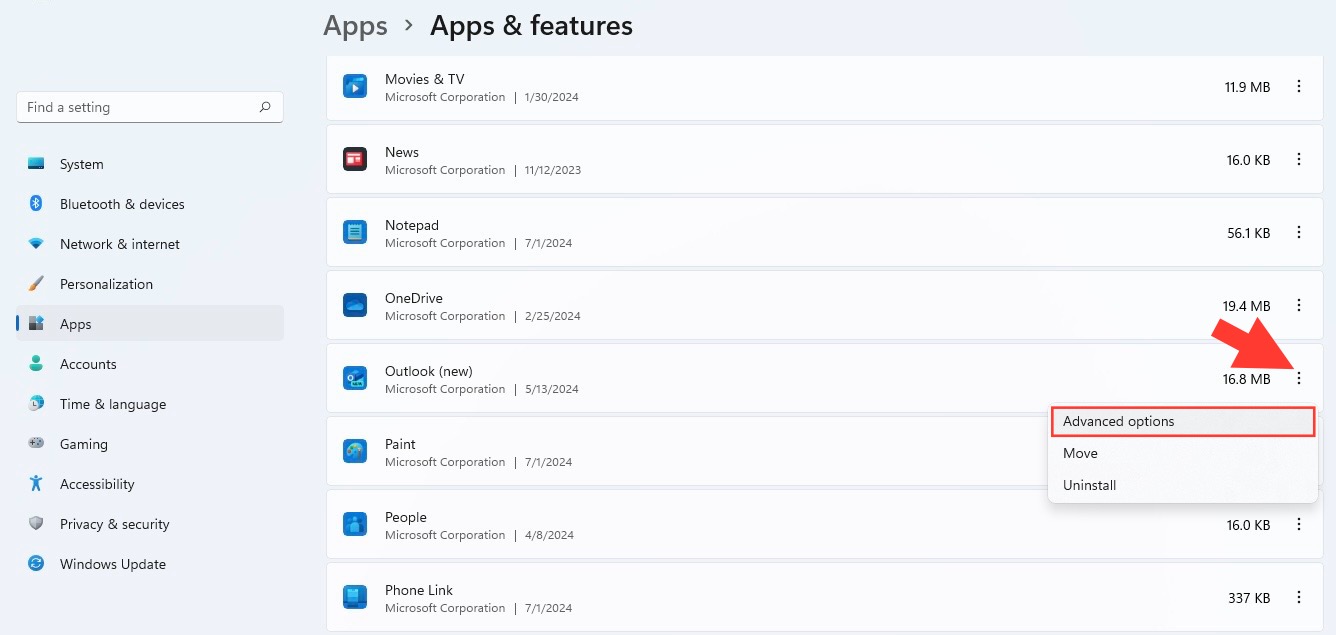Image resolution: width=1336 pixels, height=635 pixels.
Task: Open Network & internet settings
Action: click(150, 244)
